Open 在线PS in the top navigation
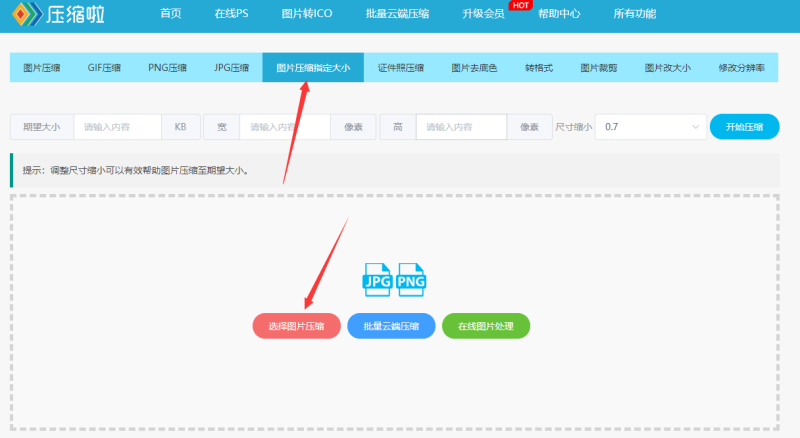 (231, 14)
